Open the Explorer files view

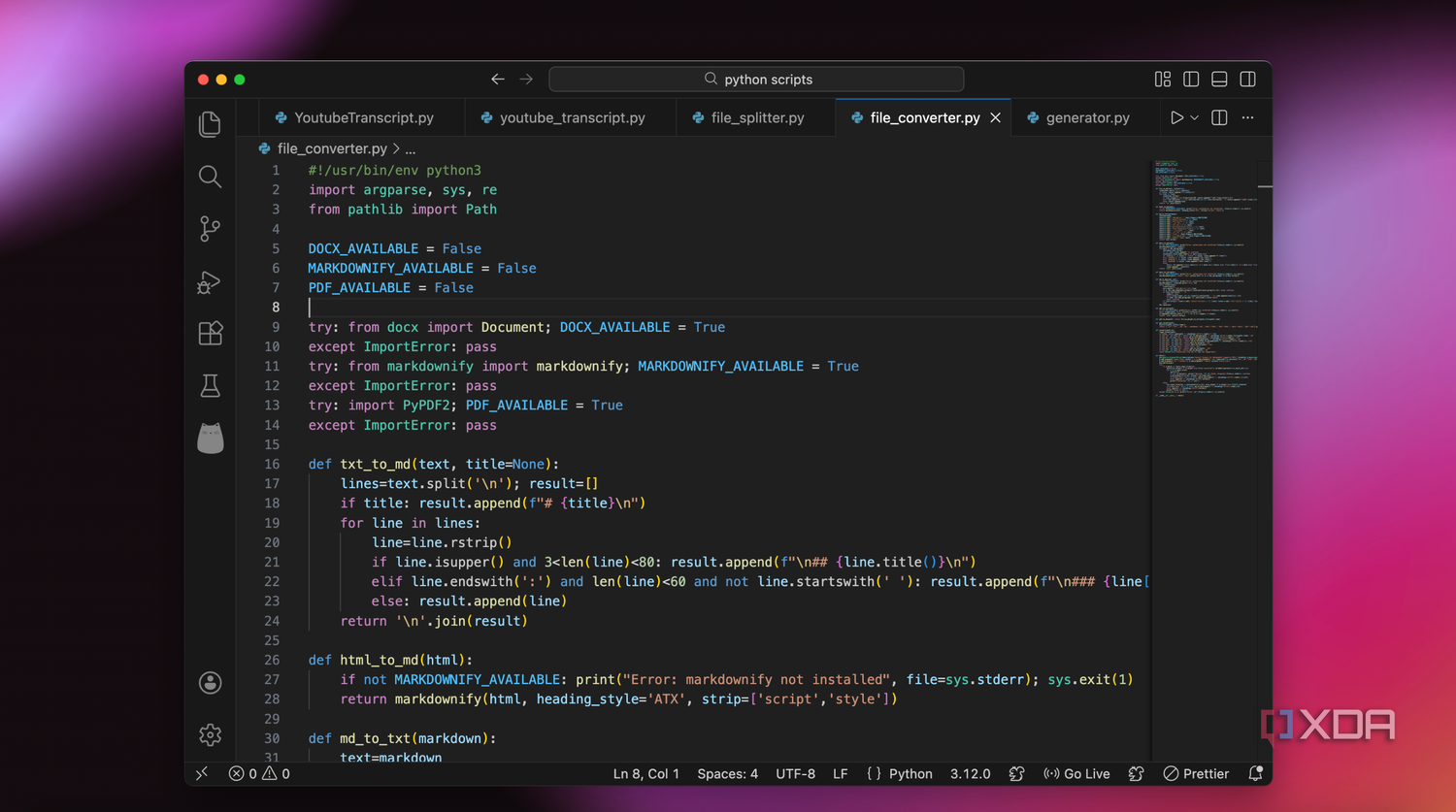pos(210,124)
